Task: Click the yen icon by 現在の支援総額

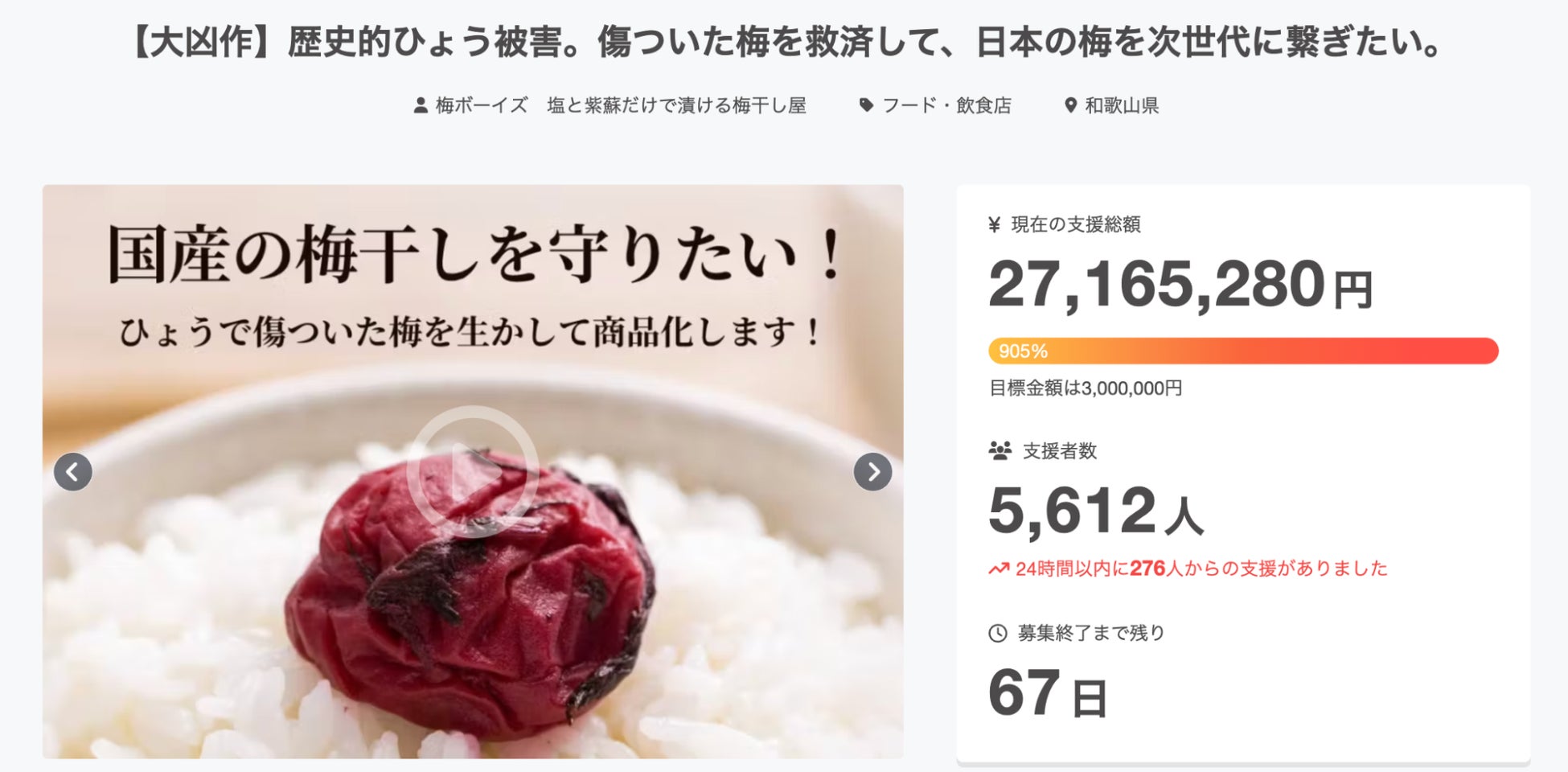Action: tap(995, 224)
